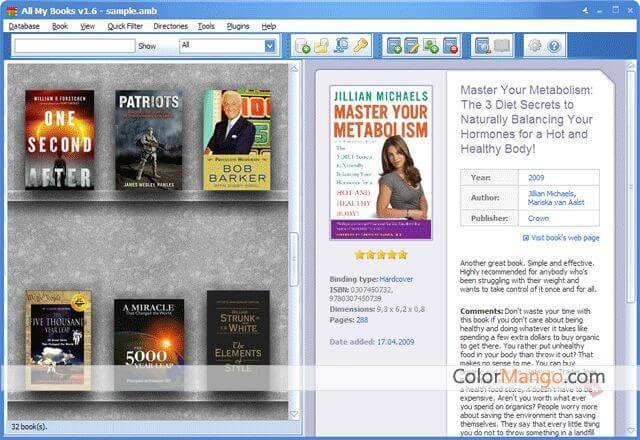Click the pages link 288
This screenshot has height=440, width=640.
click(362, 320)
